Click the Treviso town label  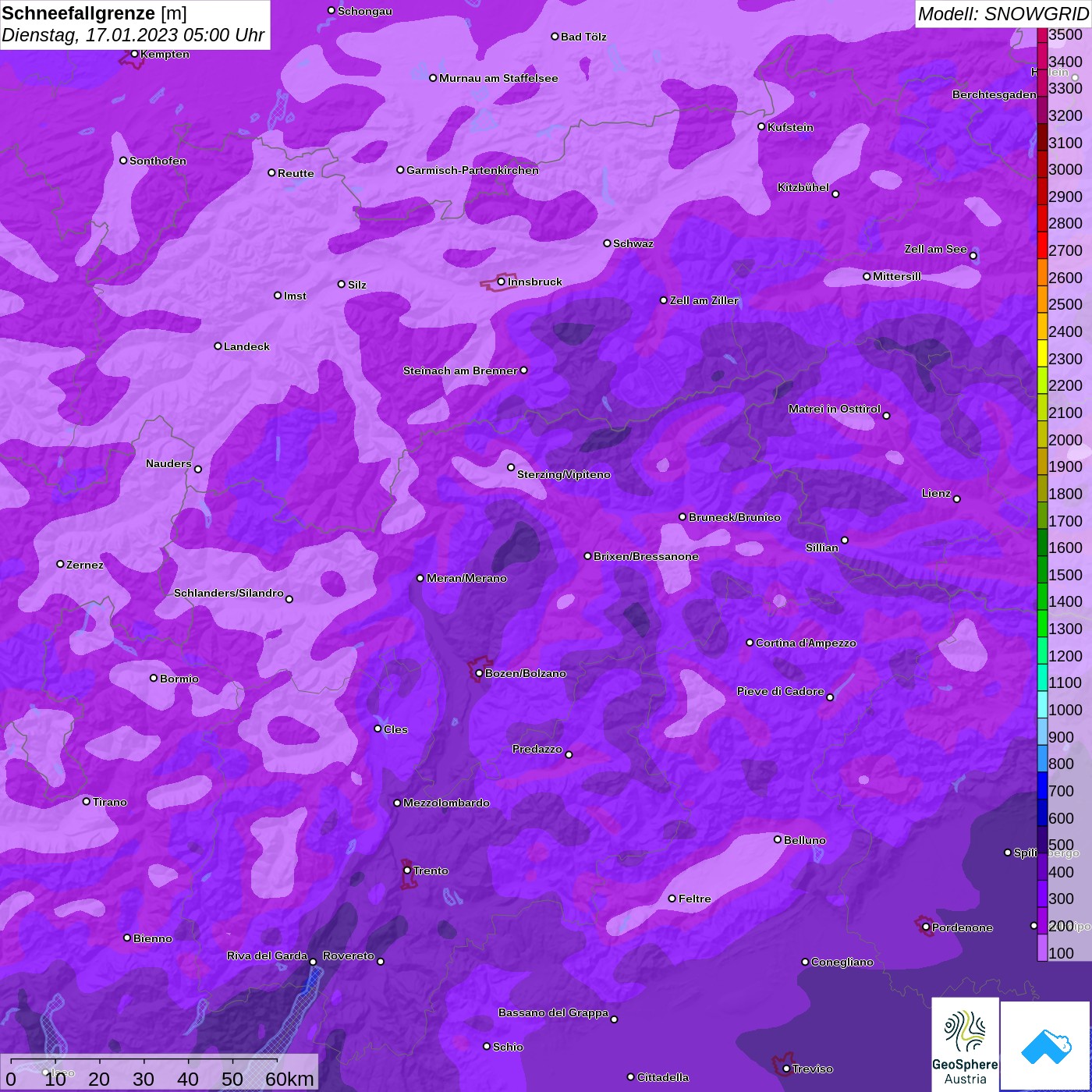pyautogui.click(x=812, y=1069)
